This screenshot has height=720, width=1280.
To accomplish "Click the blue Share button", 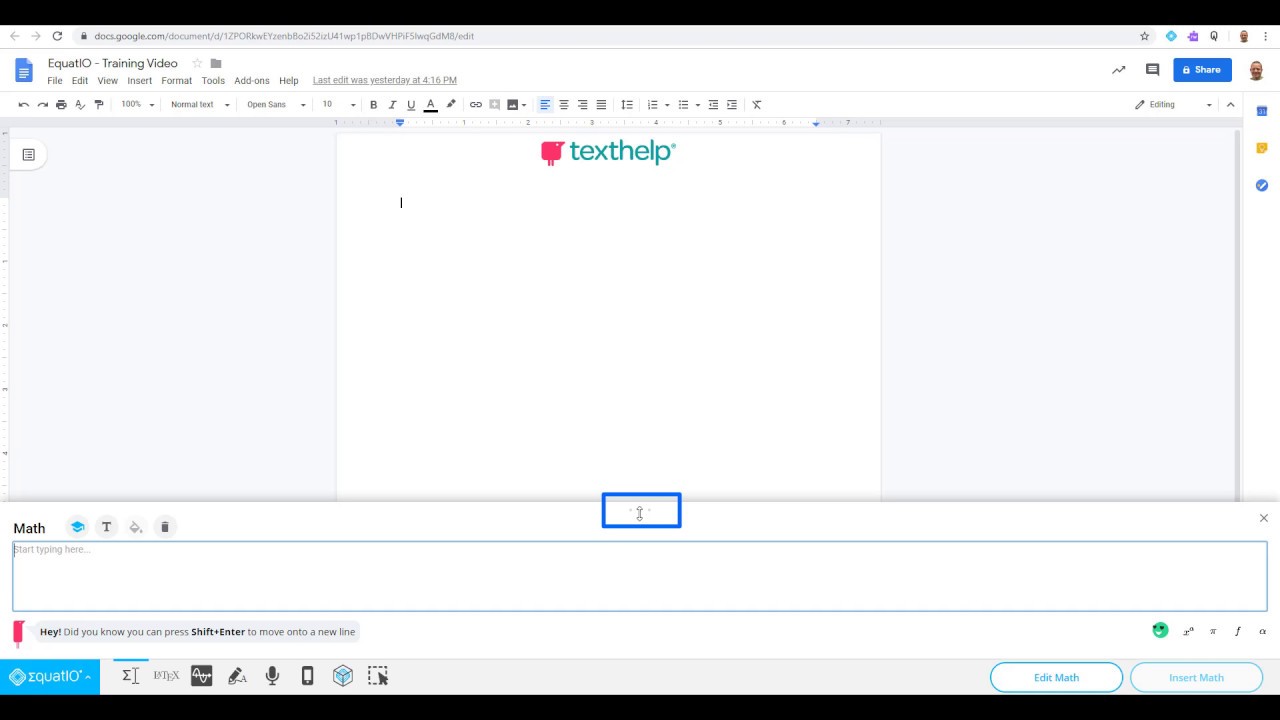I will coord(1202,70).
